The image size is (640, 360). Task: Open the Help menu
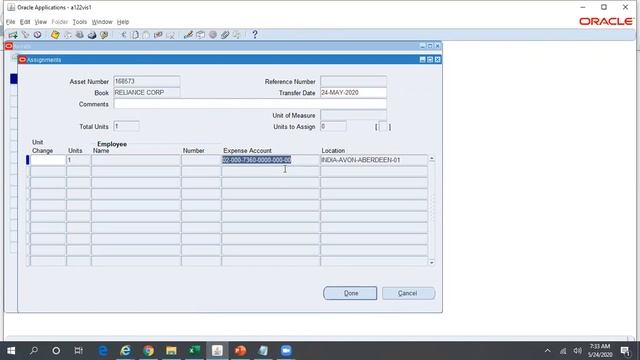click(123, 22)
